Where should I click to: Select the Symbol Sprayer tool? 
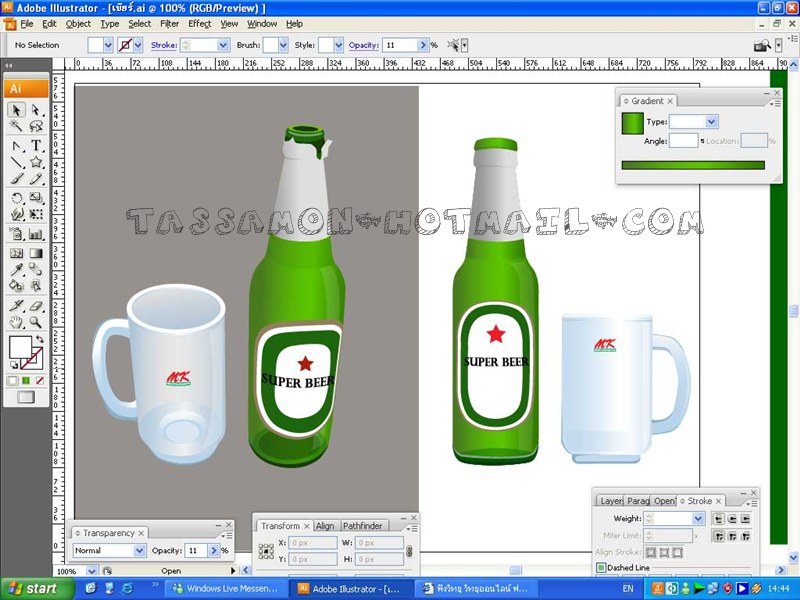tap(16, 234)
